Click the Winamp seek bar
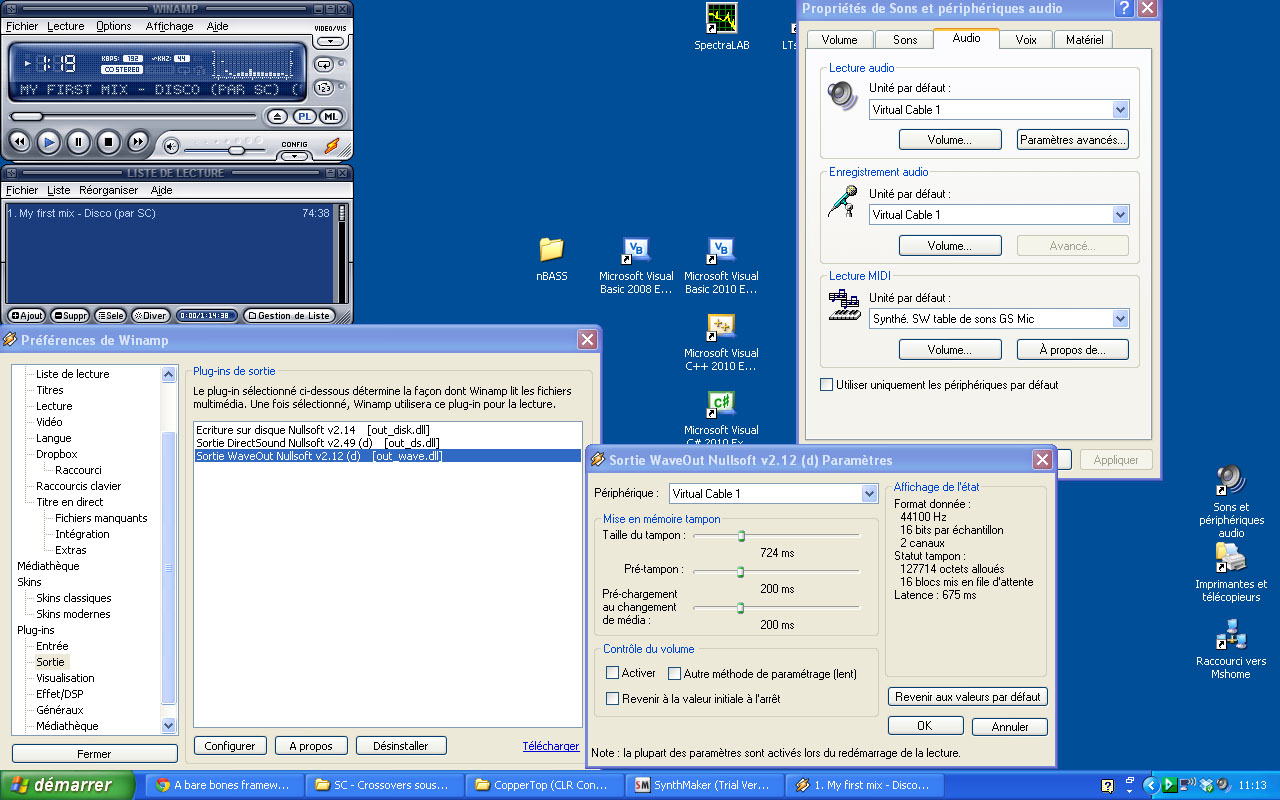 click(135, 116)
